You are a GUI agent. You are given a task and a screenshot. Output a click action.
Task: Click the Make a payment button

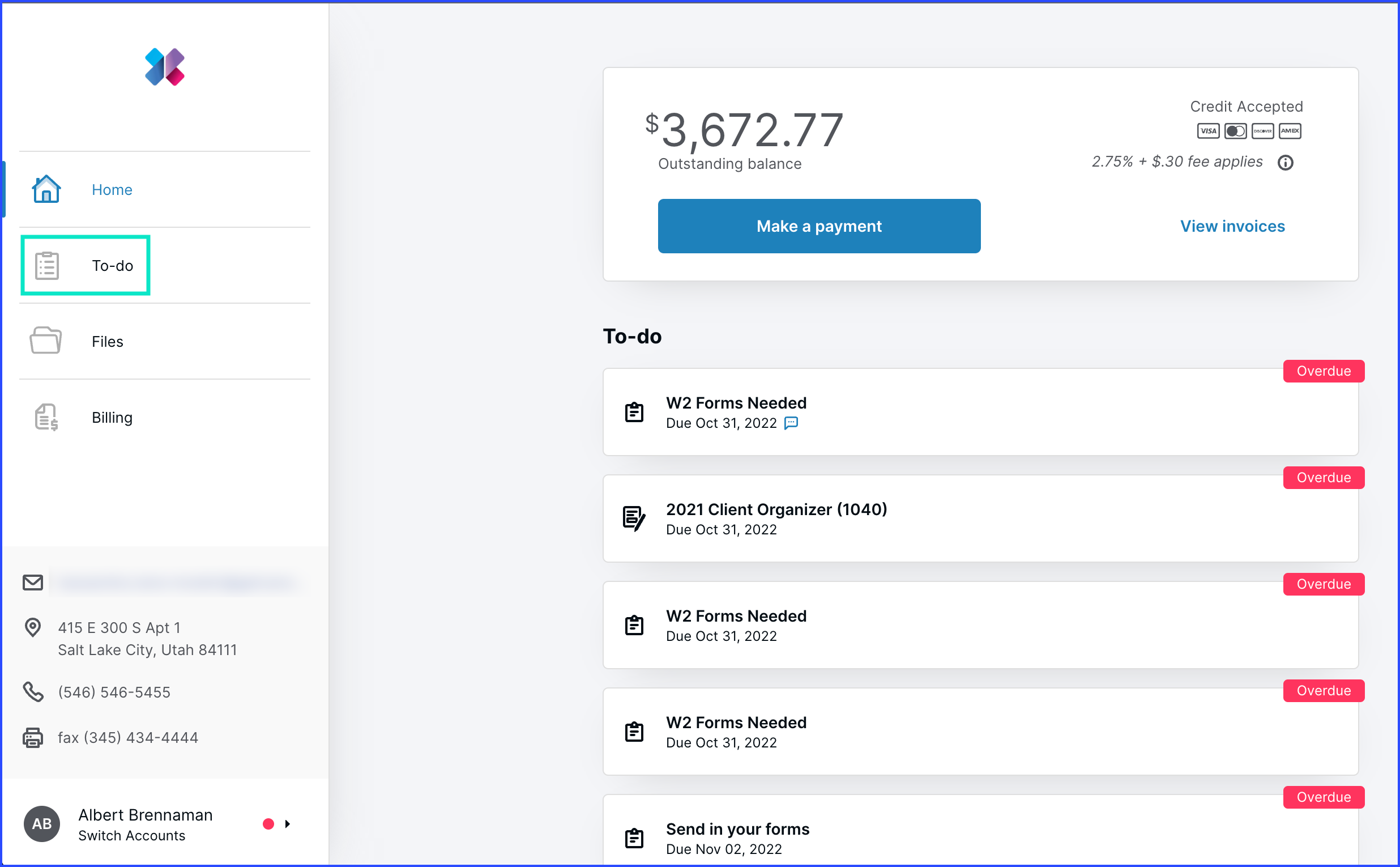[x=818, y=226]
